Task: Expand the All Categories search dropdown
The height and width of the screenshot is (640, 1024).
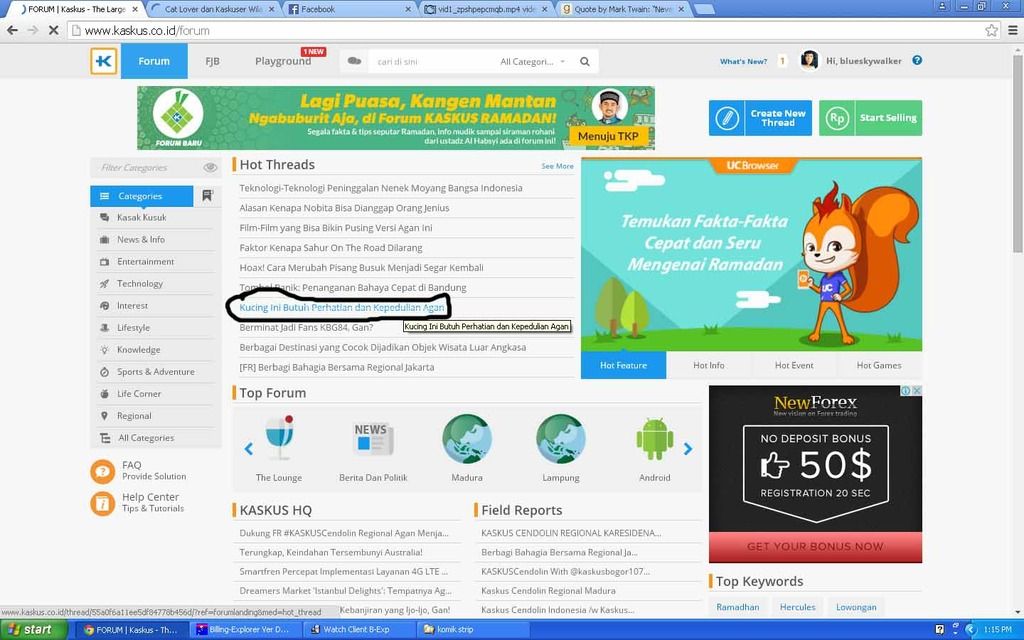Action: (532, 62)
